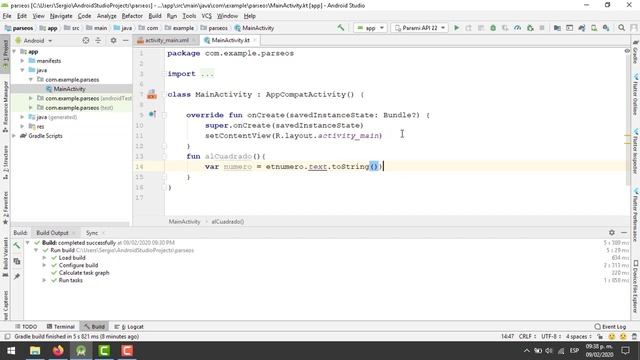
Task: Open the Terminal tool window
Action: (61, 327)
